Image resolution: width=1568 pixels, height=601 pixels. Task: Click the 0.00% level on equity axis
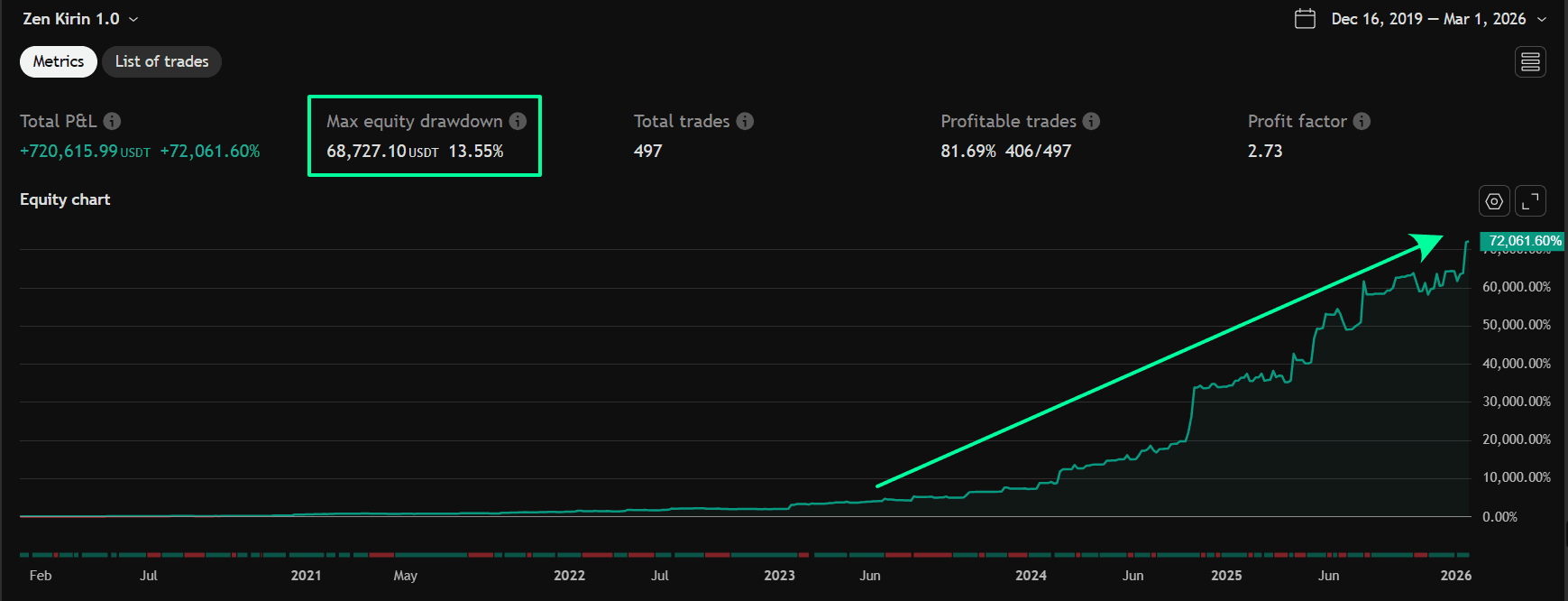(1499, 517)
